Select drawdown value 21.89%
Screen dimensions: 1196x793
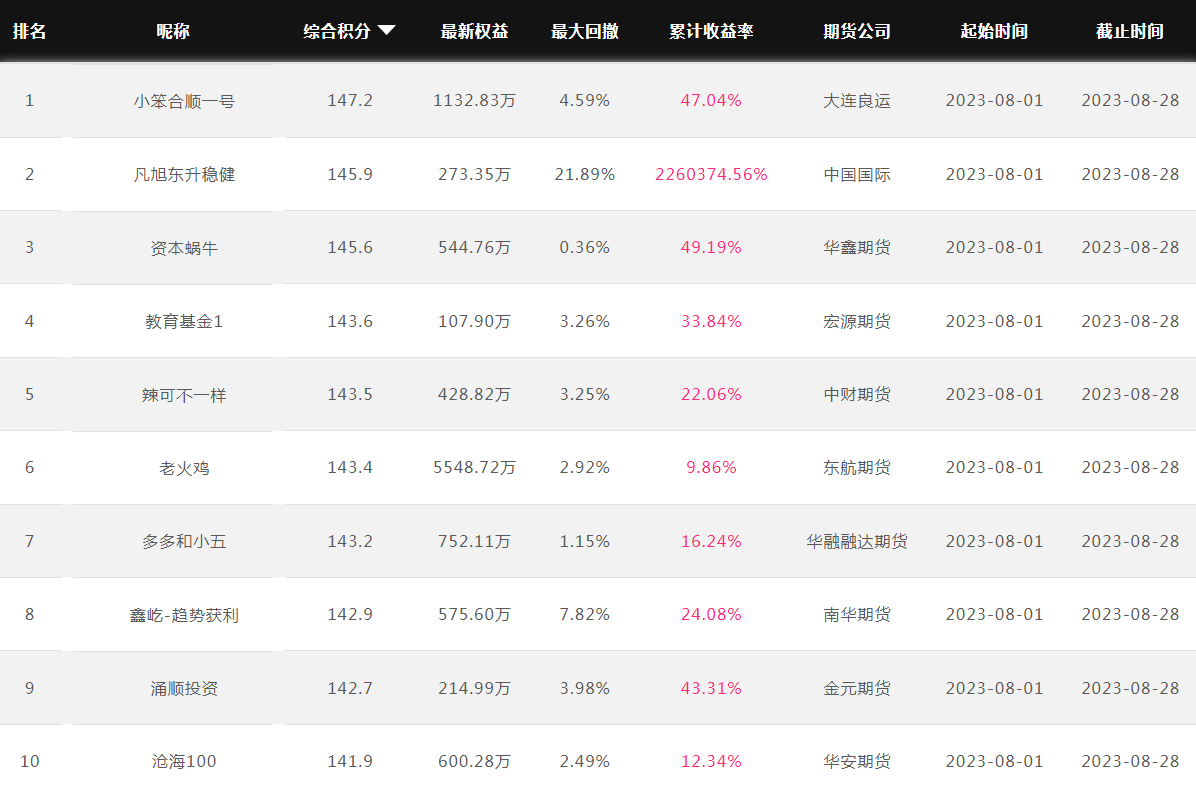585,175
